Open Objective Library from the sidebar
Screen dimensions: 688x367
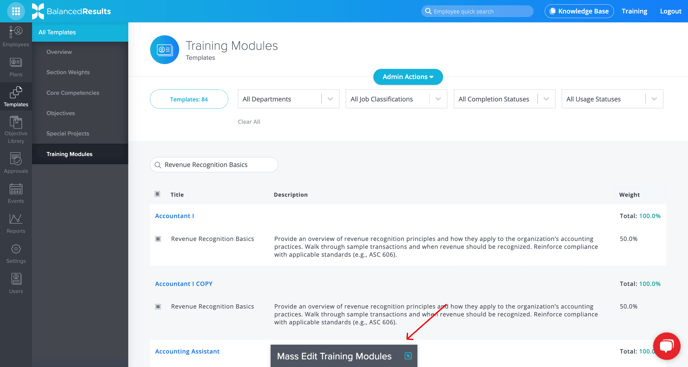coord(16,130)
